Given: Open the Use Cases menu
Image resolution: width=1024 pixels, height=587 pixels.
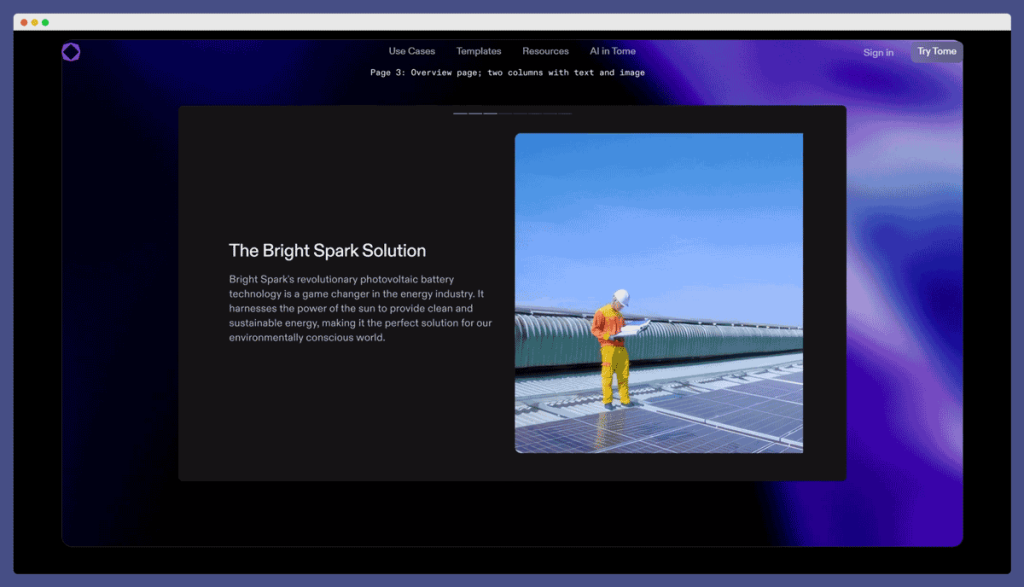Looking at the screenshot, I should [411, 51].
